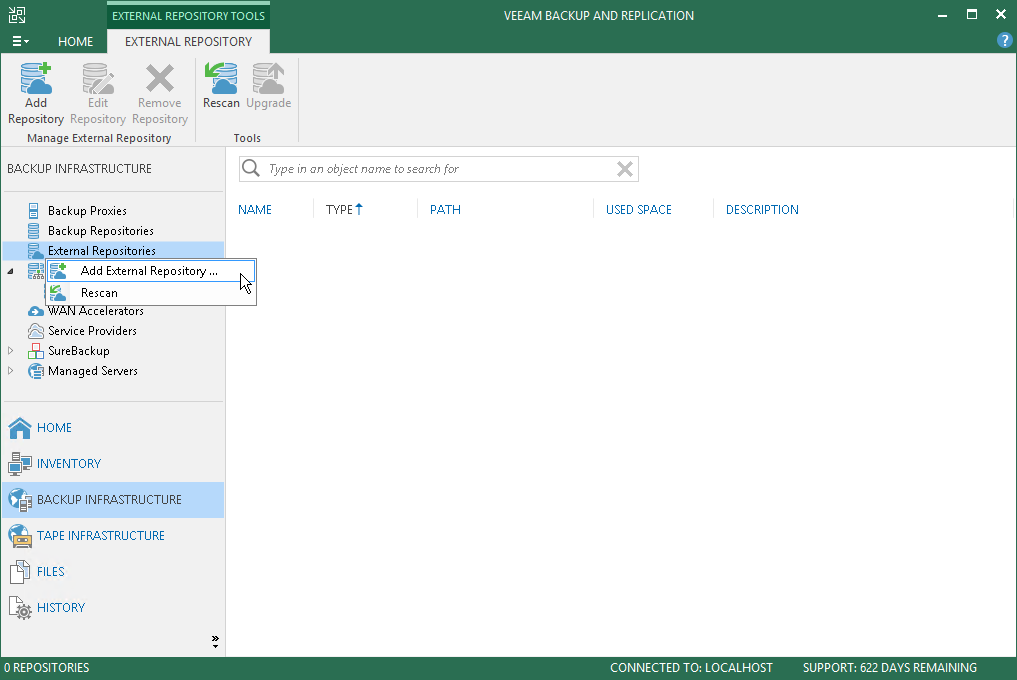The height and width of the screenshot is (680, 1017).
Task: Select Backup Proxies in the tree
Action: point(87,211)
